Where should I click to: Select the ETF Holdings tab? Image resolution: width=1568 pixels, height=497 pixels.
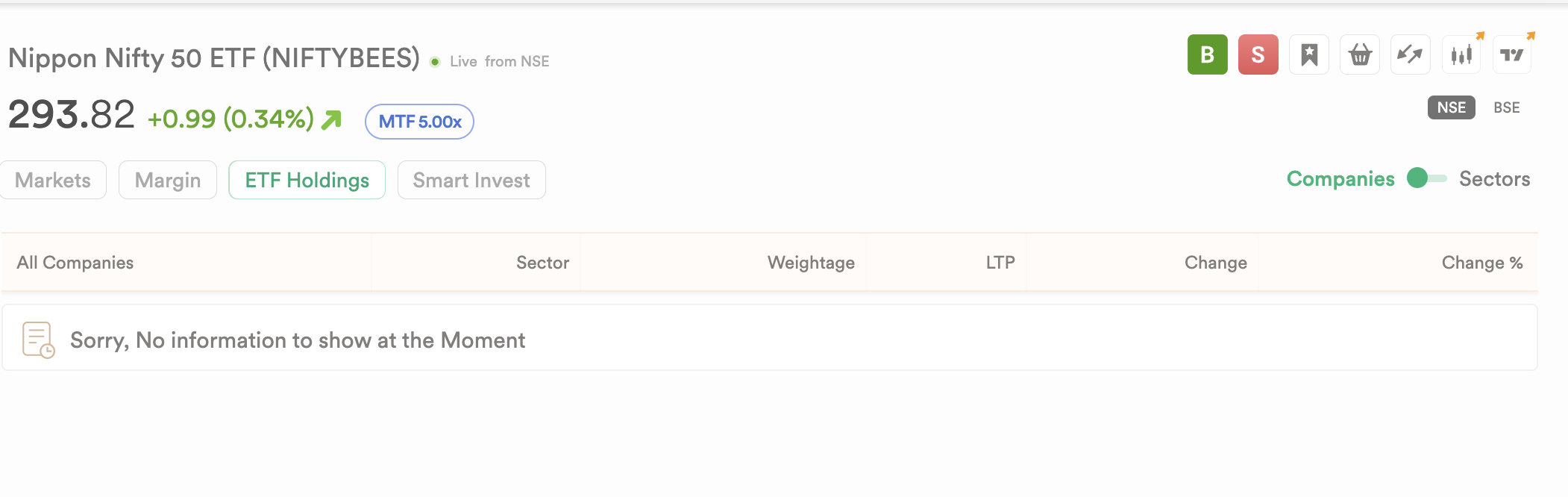(307, 180)
